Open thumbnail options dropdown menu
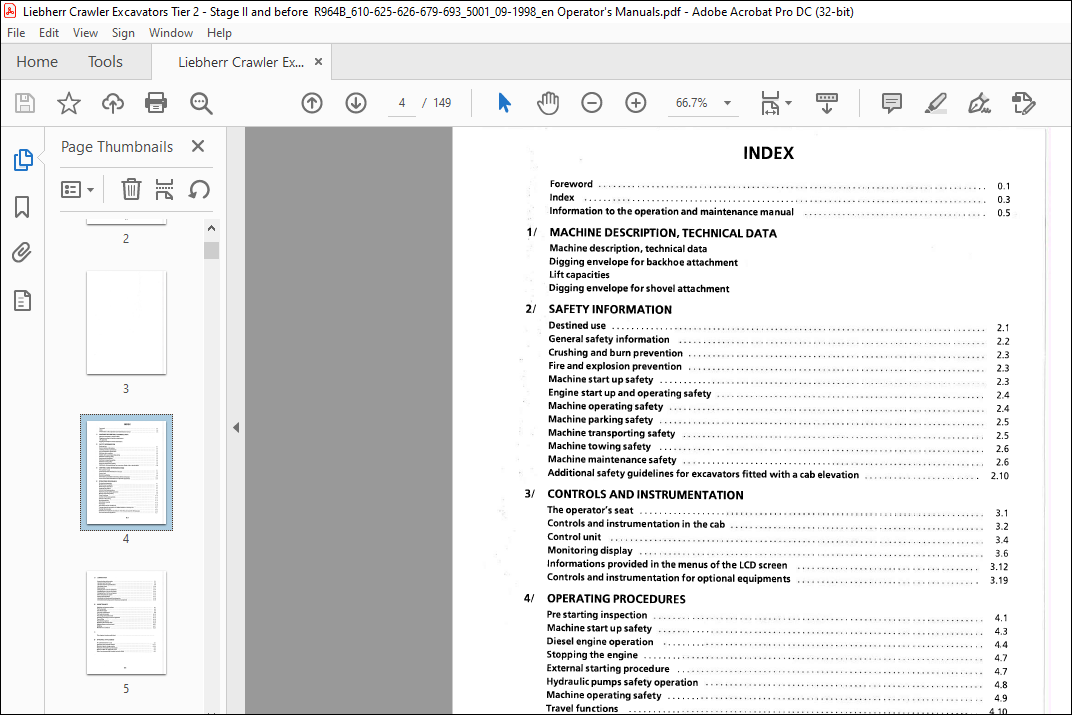This screenshot has width=1072, height=715. 77,189
